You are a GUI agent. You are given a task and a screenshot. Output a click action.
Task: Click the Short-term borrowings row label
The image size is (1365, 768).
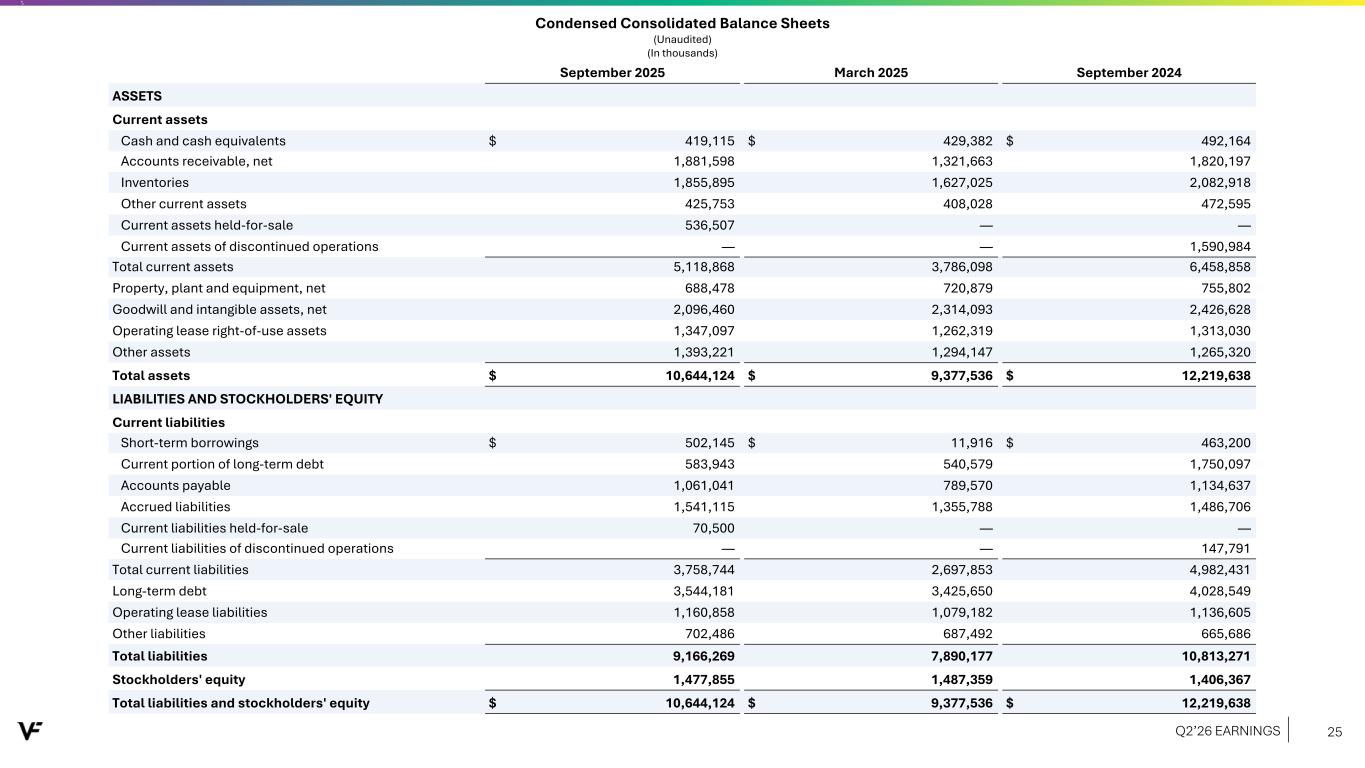click(189, 443)
